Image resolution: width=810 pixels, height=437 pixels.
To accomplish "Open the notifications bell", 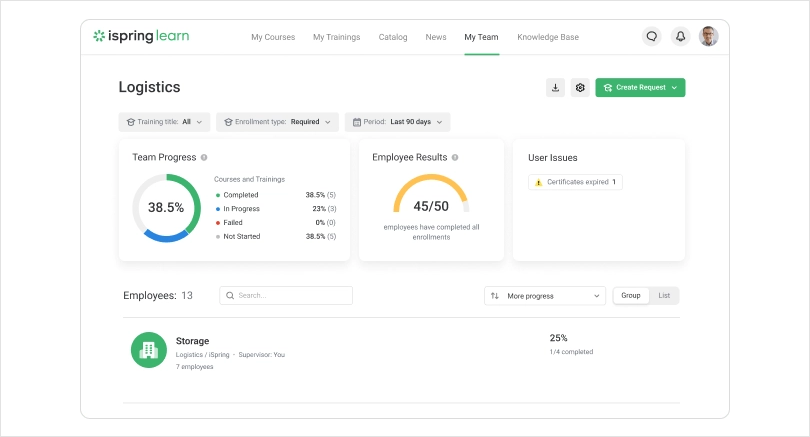I will [x=680, y=37].
